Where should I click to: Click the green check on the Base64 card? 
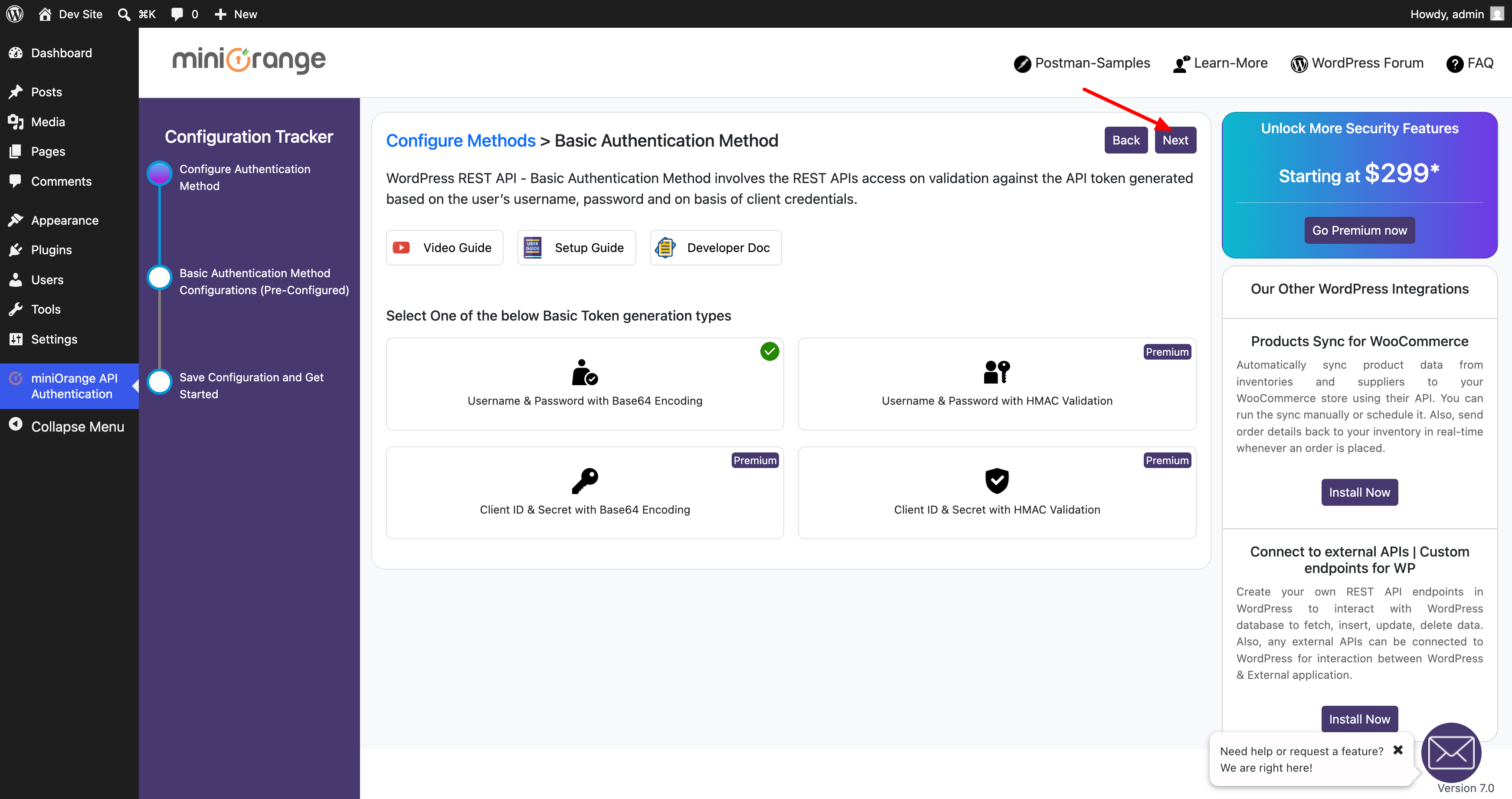click(x=769, y=352)
